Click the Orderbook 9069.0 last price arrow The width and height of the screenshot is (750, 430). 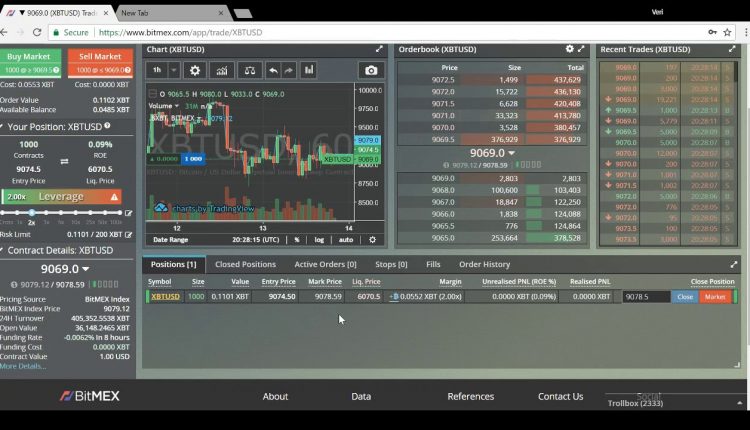point(511,153)
